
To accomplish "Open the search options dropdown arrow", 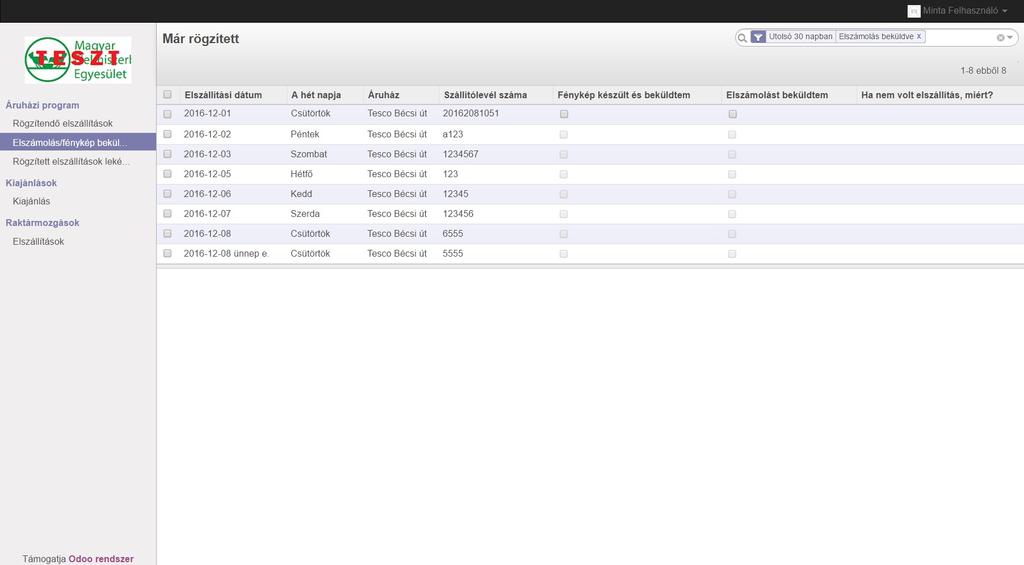I will point(1010,38).
